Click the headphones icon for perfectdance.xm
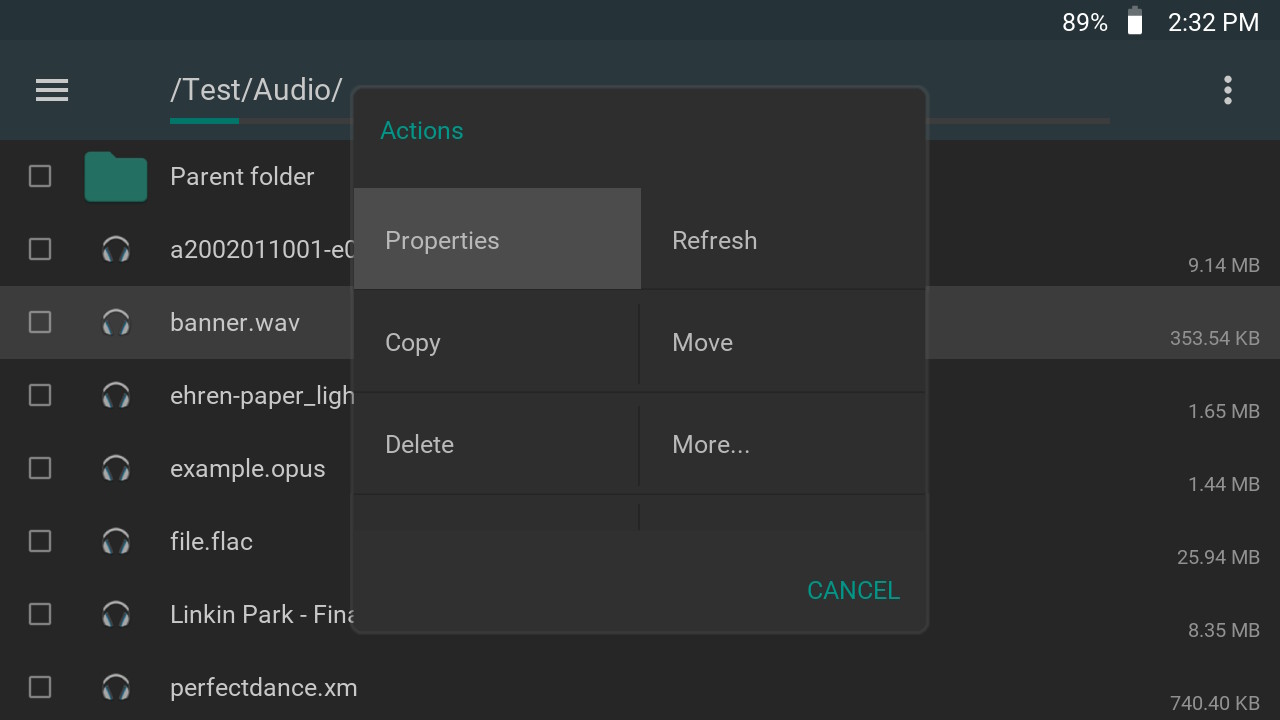The image size is (1280, 720). tap(116, 687)
